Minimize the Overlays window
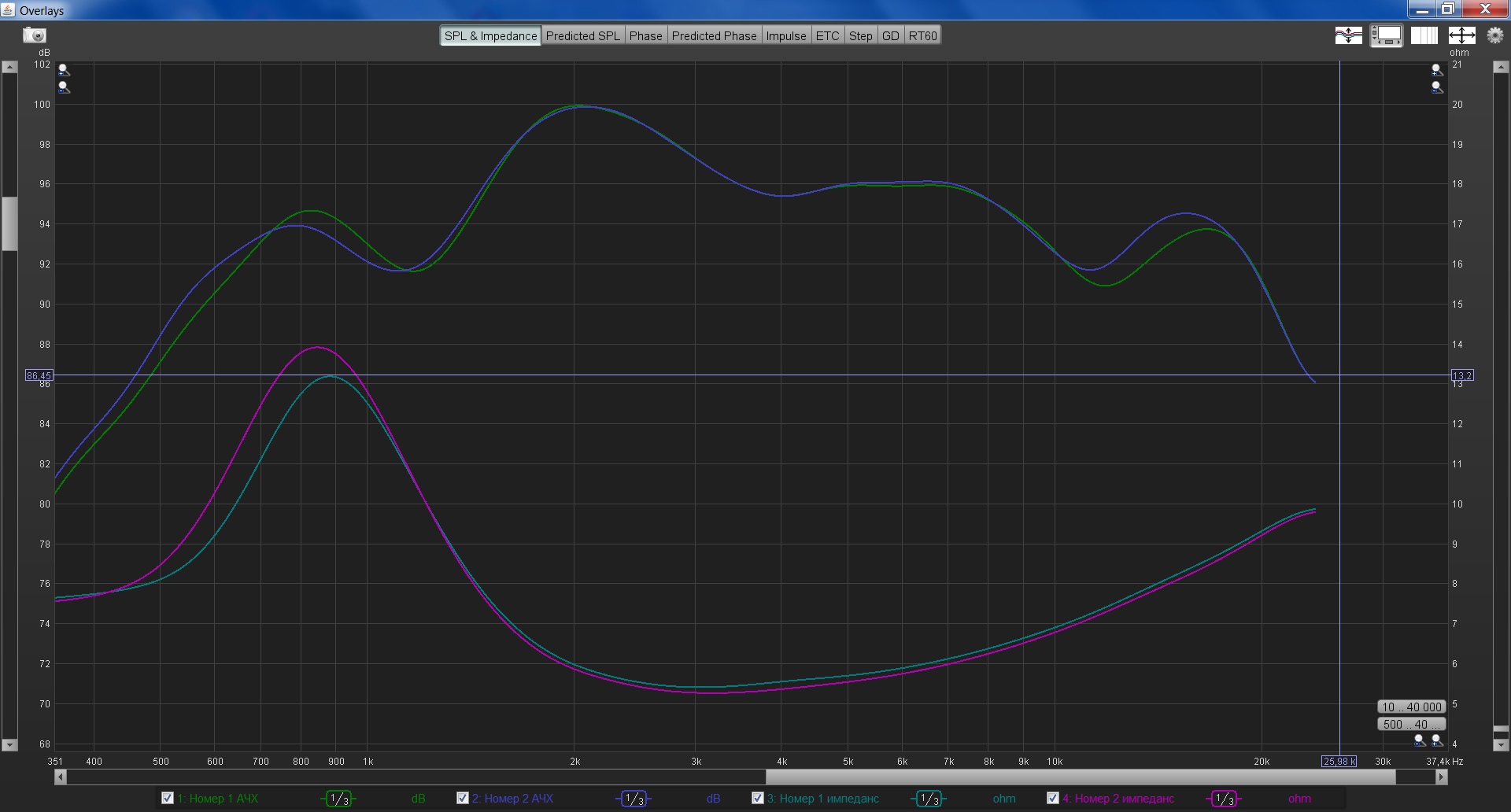Image resolution: width=1511 pixels, height=812 pixels. [x=1421, y=9]
